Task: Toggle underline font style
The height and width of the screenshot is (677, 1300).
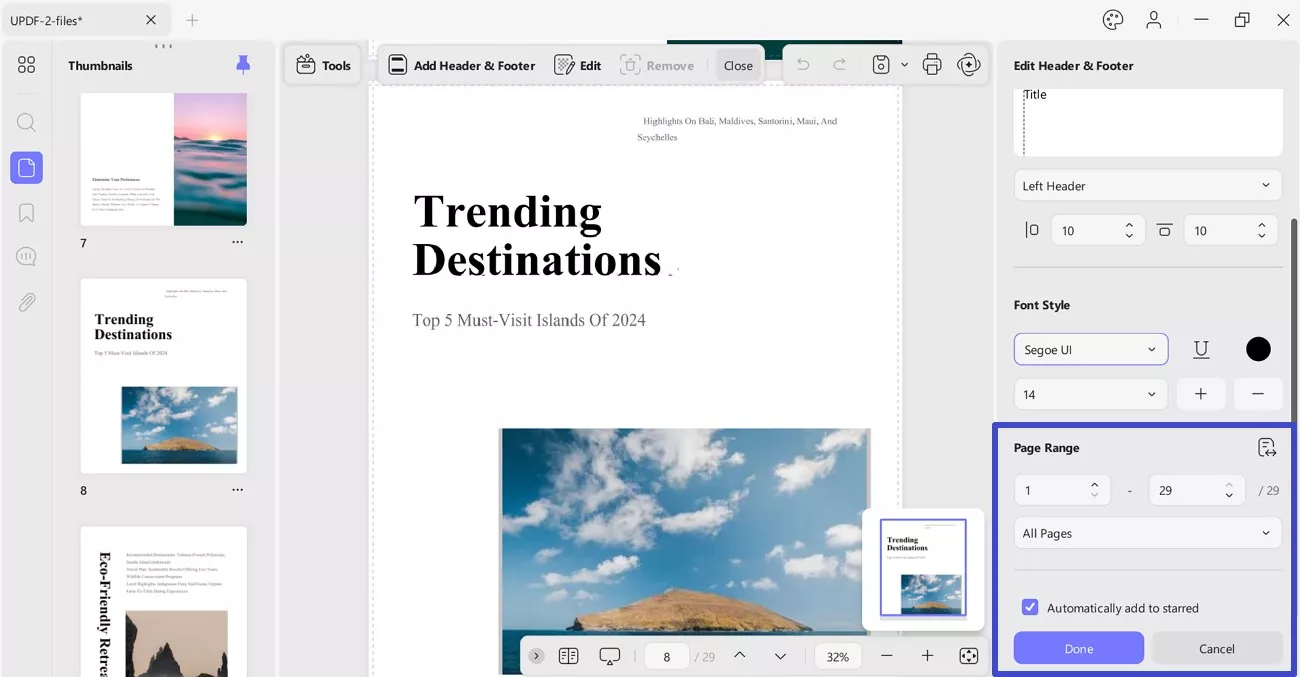Action: click(1201, 349)
